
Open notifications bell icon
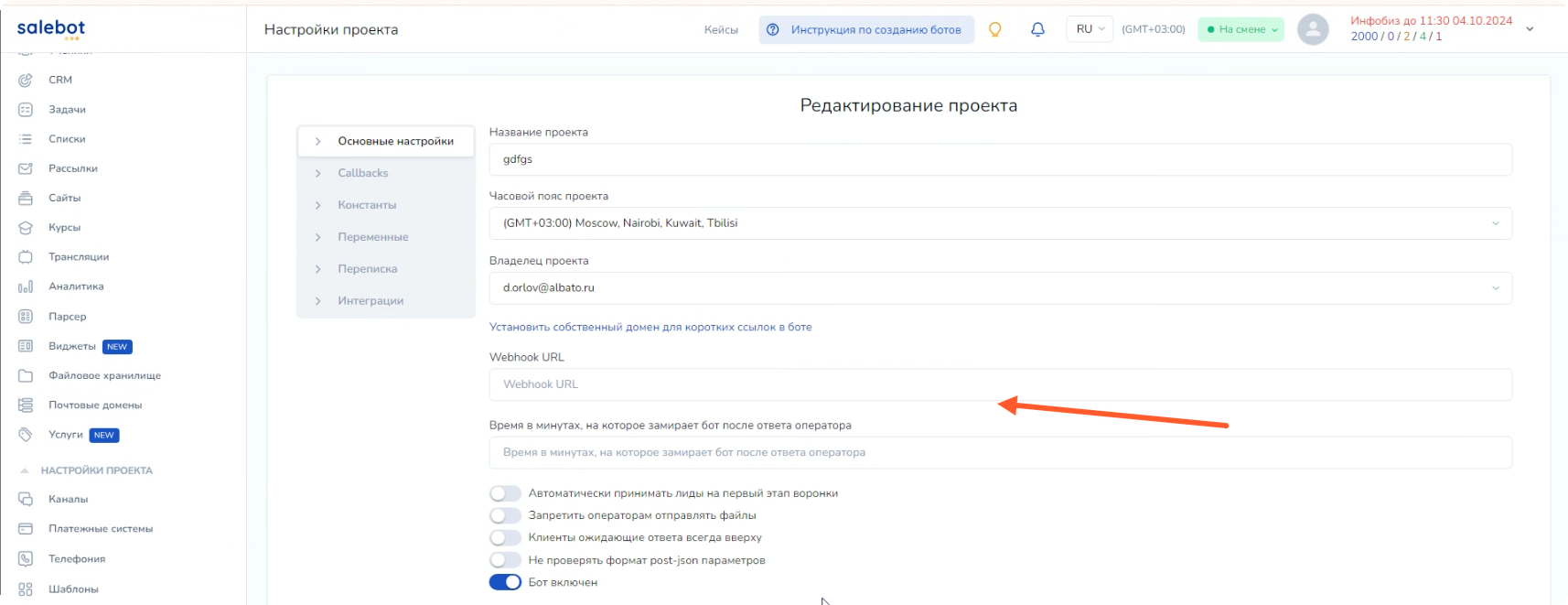[1037, 29]
